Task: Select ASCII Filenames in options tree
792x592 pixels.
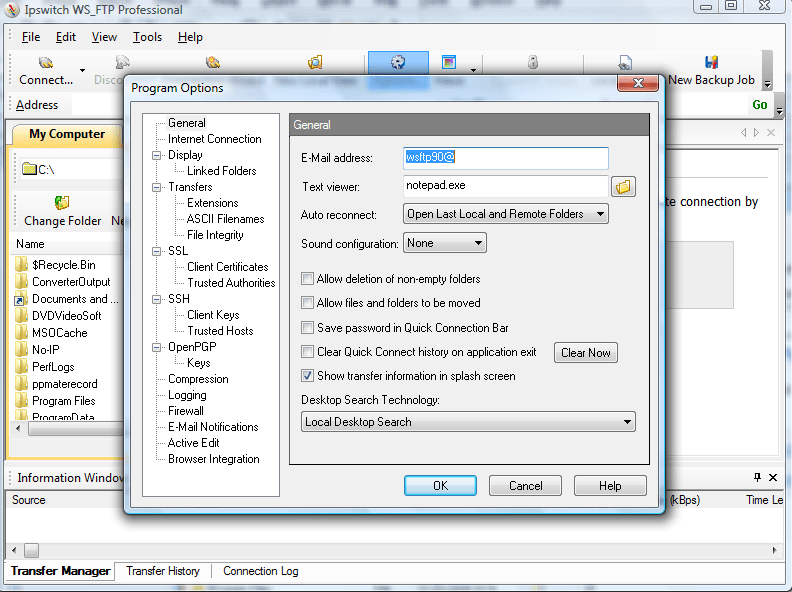Action: pos(225,219)
